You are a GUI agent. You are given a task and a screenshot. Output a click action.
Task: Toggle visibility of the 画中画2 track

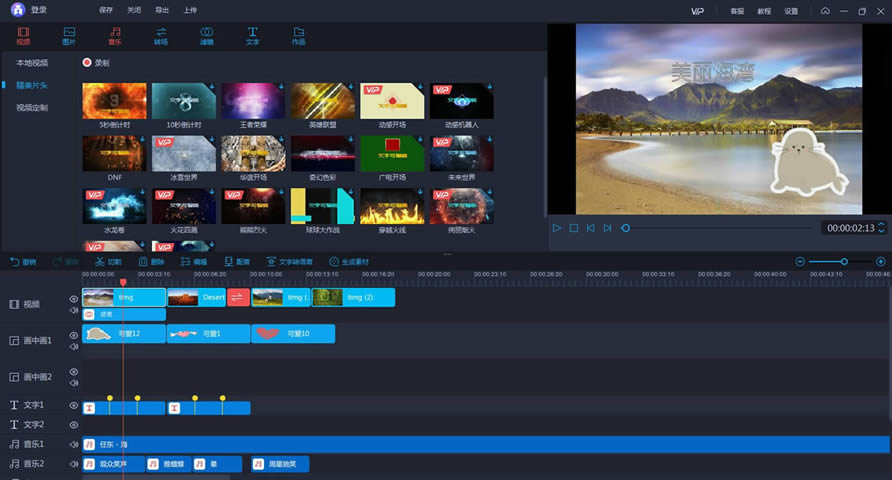click(x=73, y=371)
